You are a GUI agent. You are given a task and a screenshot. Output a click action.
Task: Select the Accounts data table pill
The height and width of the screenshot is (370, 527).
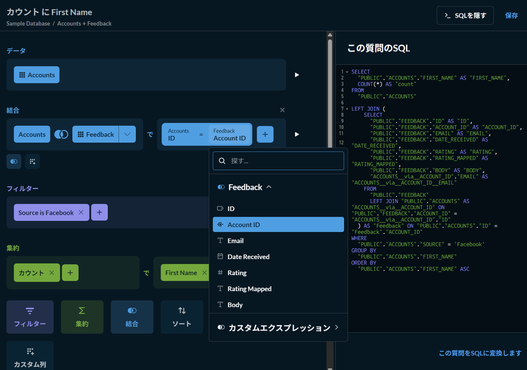[37, 75]
